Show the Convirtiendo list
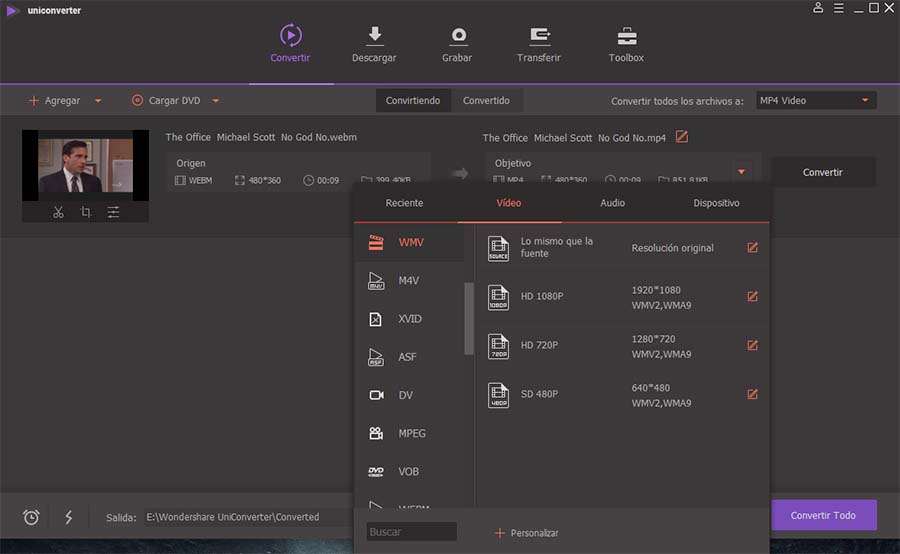 tap(413, 100)
